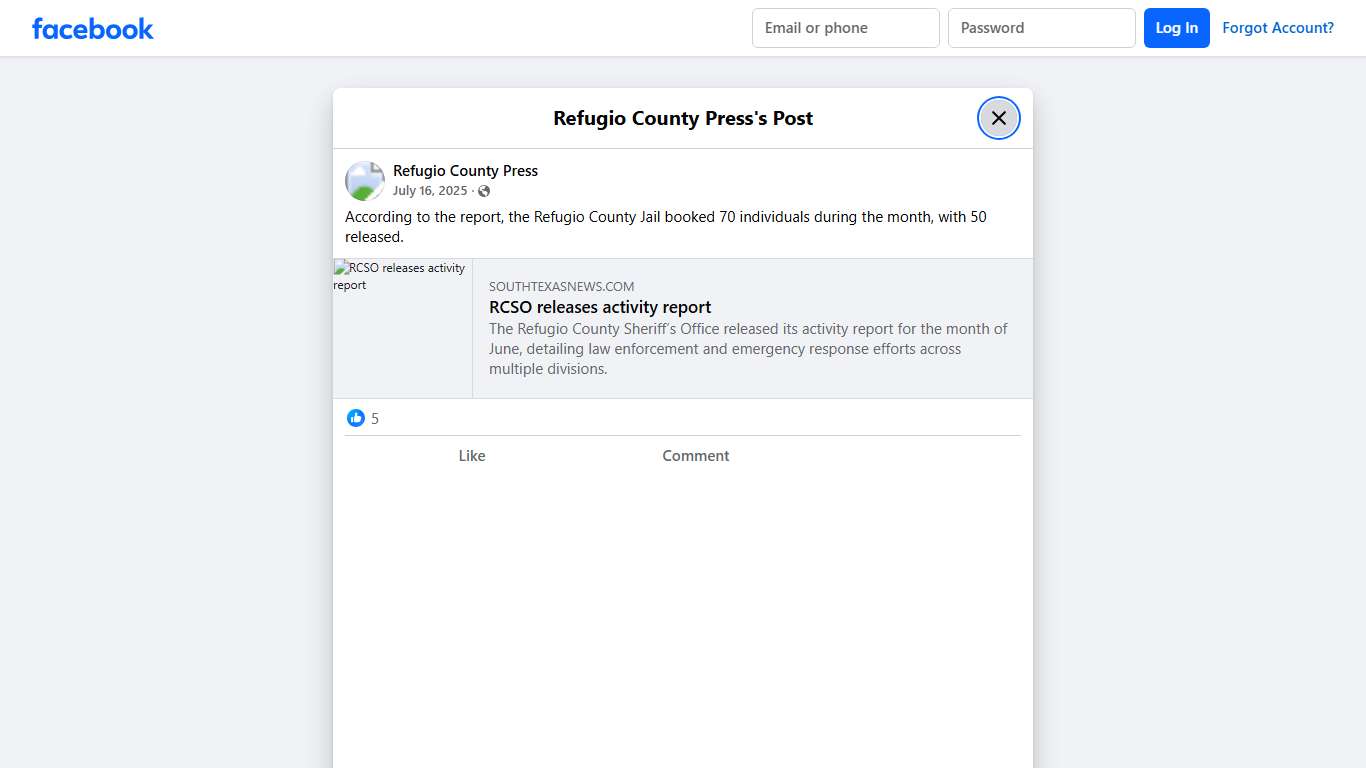
Task: Open the RCSO releases activity report article title
Action: pos(600,307)
